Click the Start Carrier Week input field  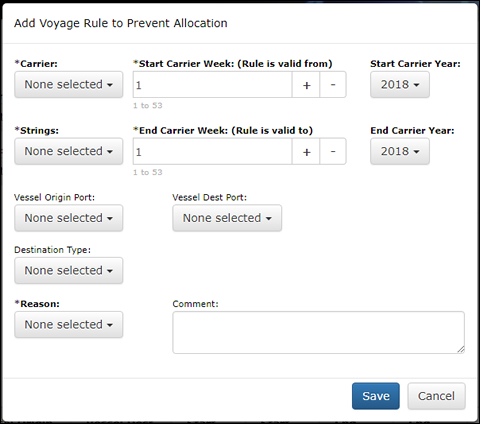(213, 85)
